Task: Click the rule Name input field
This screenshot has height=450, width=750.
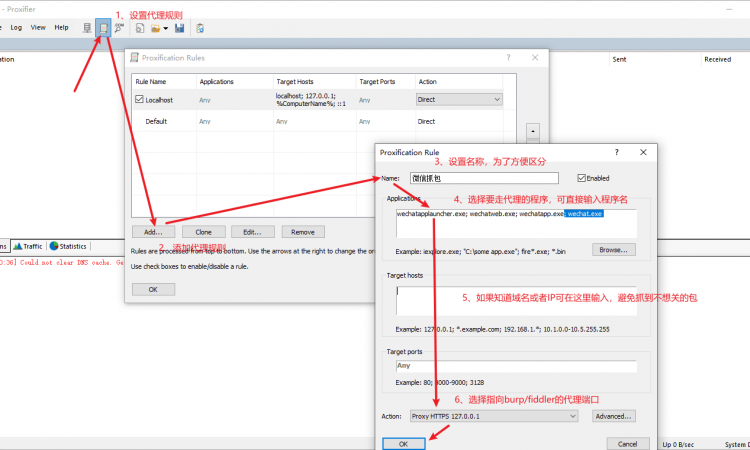Action: tap(484, 178)
